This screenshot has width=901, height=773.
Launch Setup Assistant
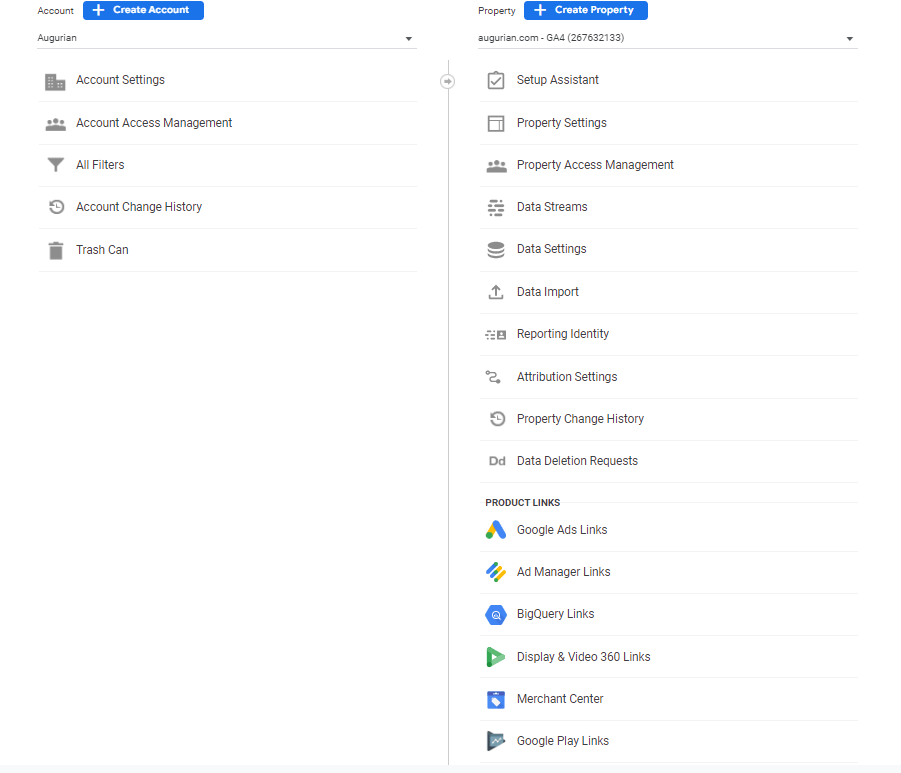pos(669,80)
